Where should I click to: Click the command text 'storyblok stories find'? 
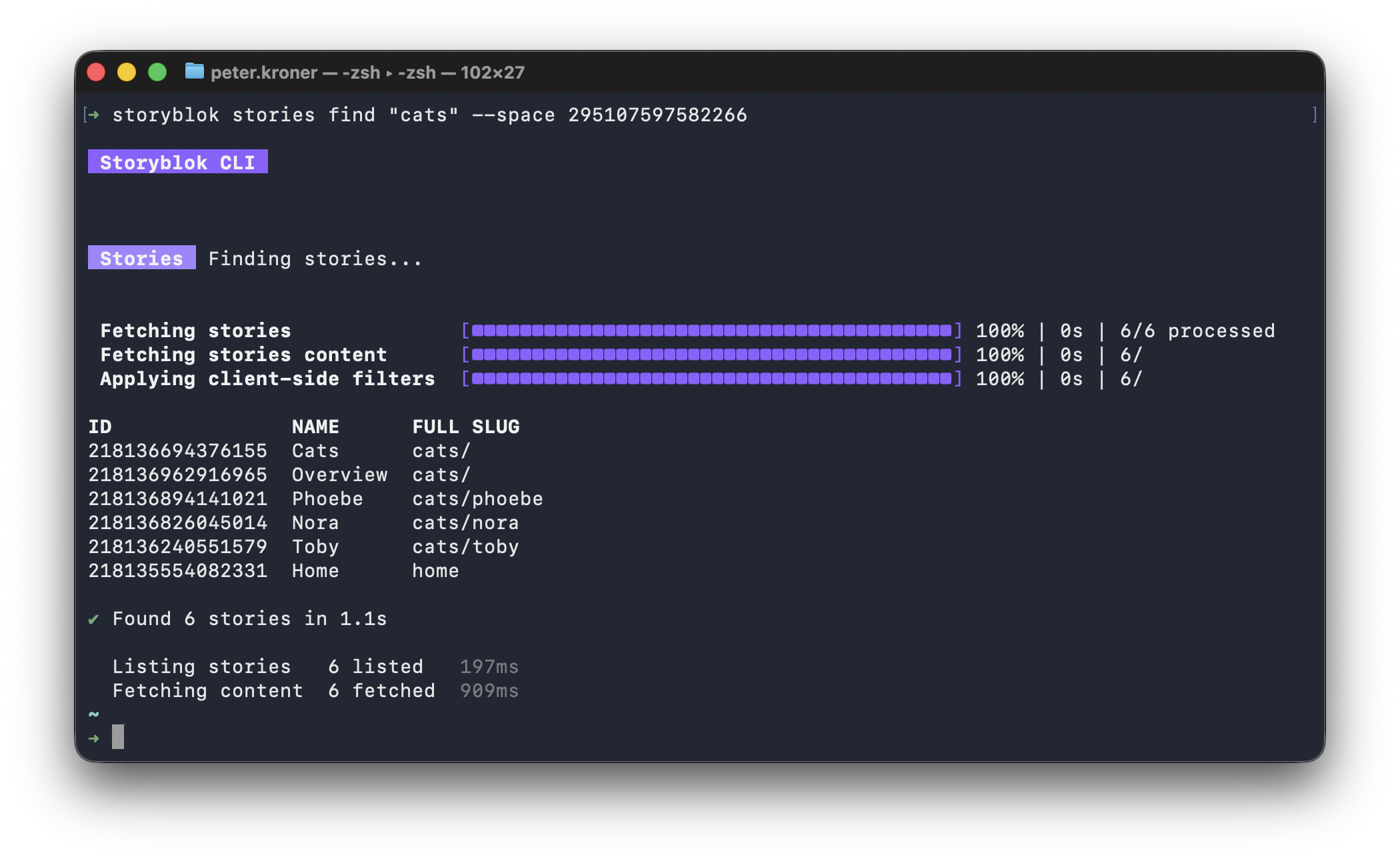(x=244, y=115)
